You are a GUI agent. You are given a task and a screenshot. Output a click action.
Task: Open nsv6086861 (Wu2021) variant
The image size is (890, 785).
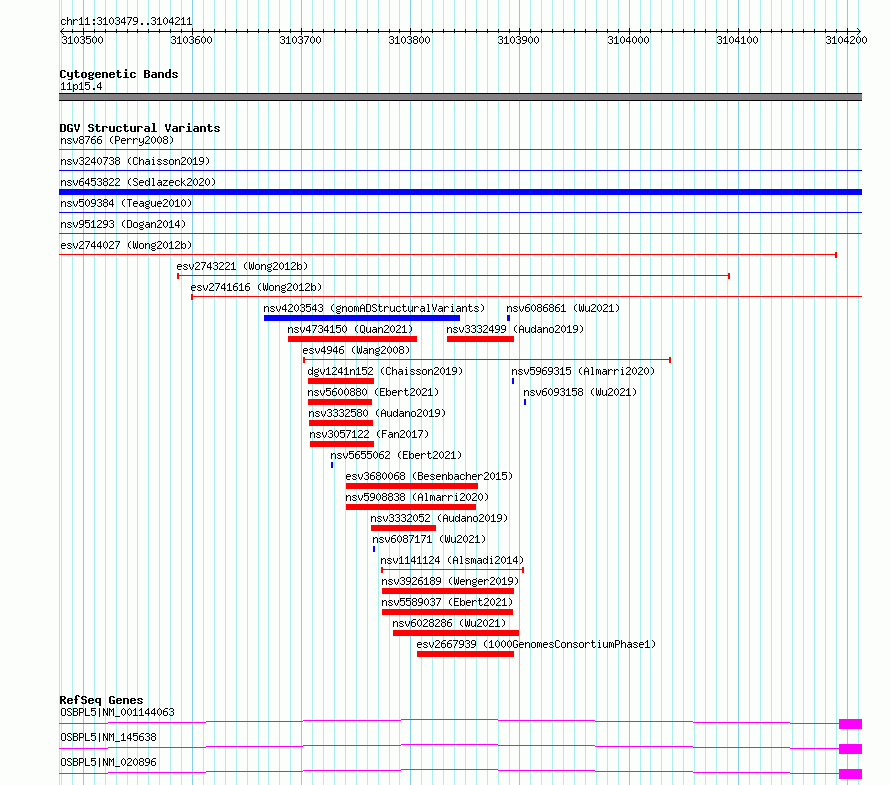click(x=563, y=308)
